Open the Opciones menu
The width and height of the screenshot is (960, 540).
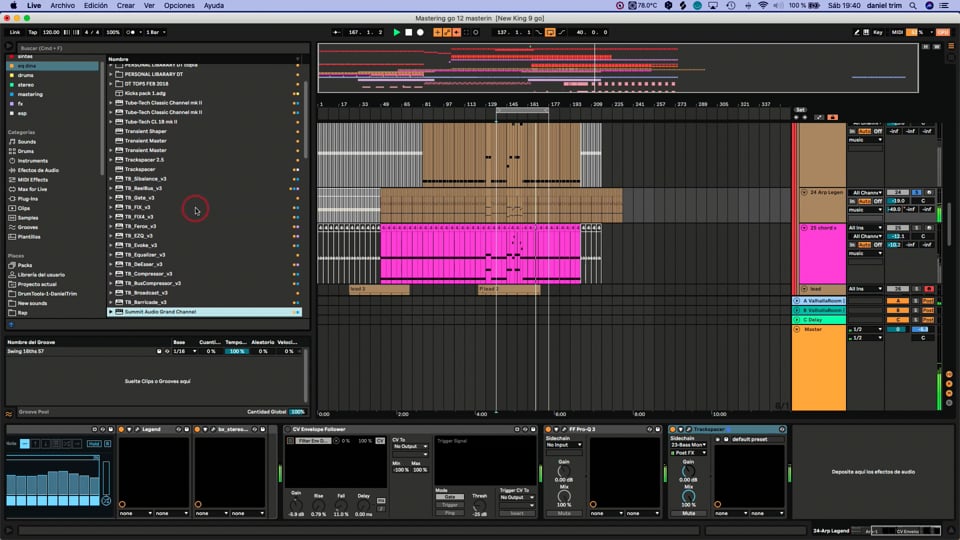179,6
